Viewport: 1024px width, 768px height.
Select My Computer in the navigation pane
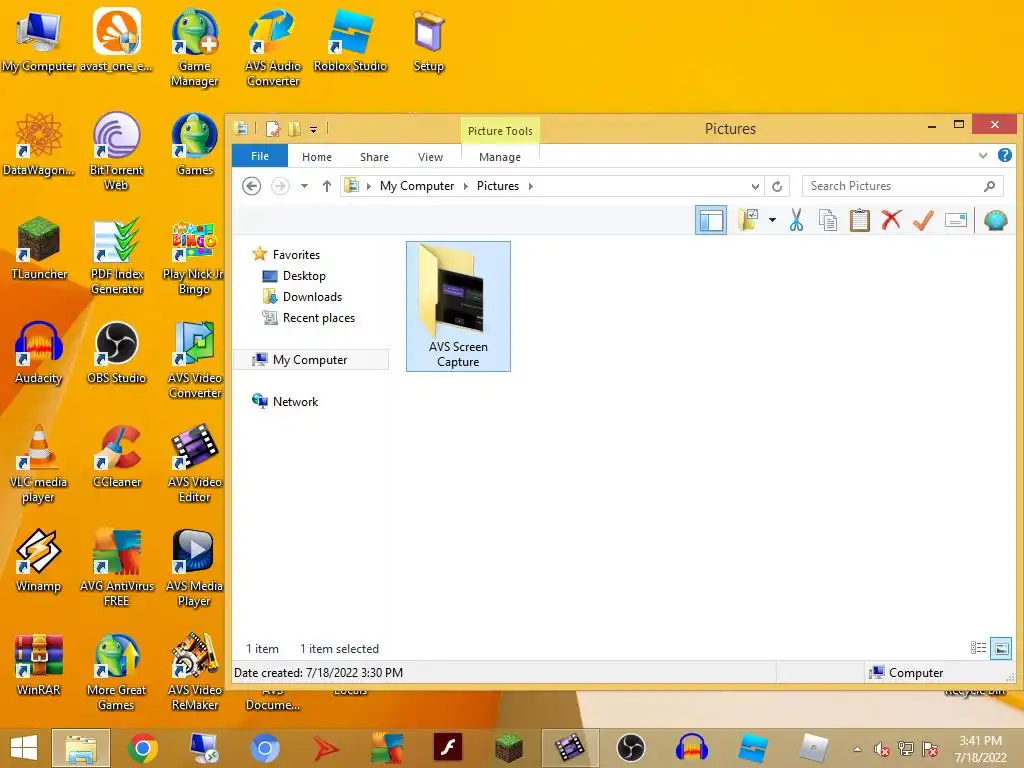coord(310,359)
